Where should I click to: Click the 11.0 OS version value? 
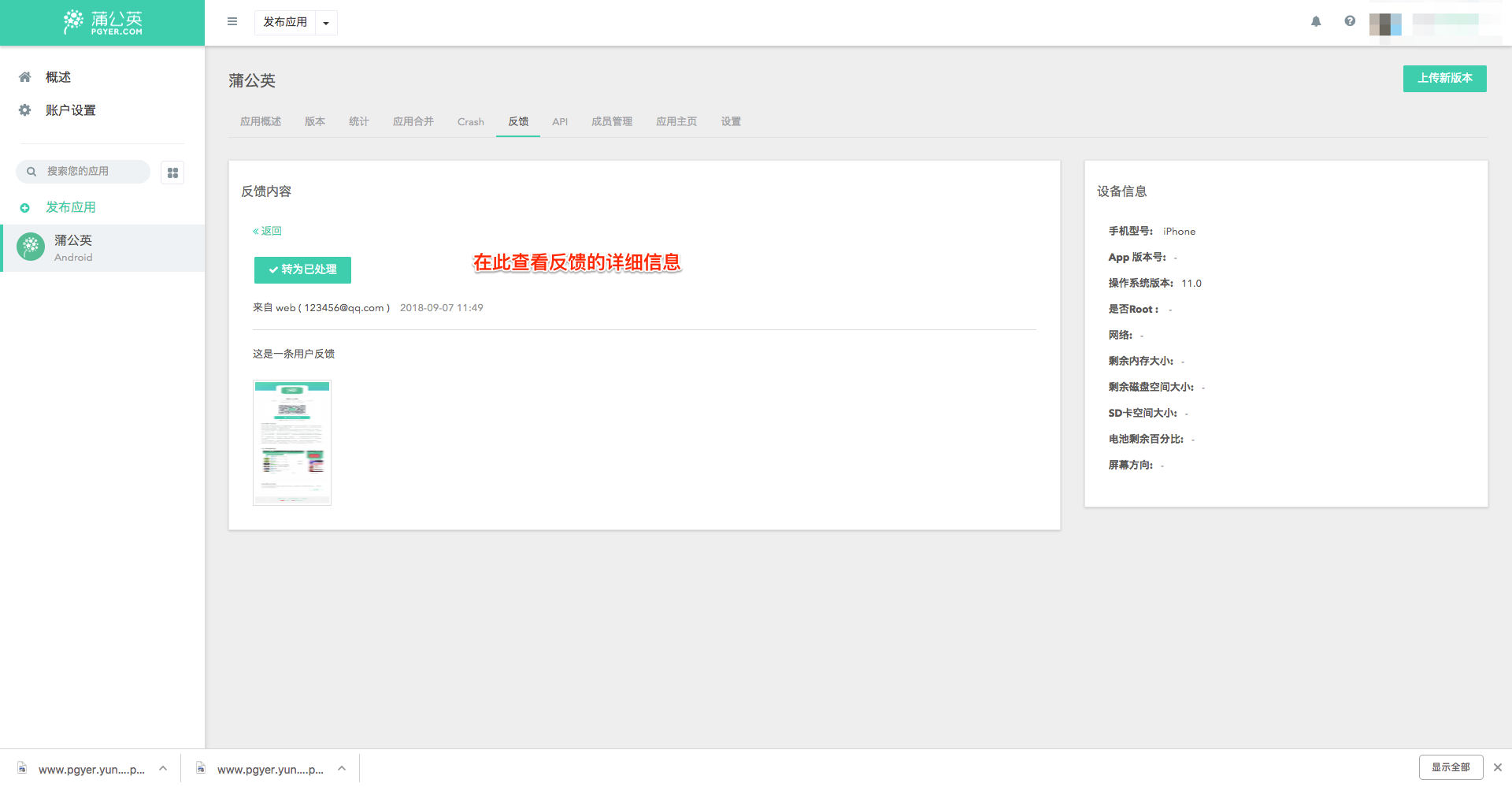[x=1191, y=284]
